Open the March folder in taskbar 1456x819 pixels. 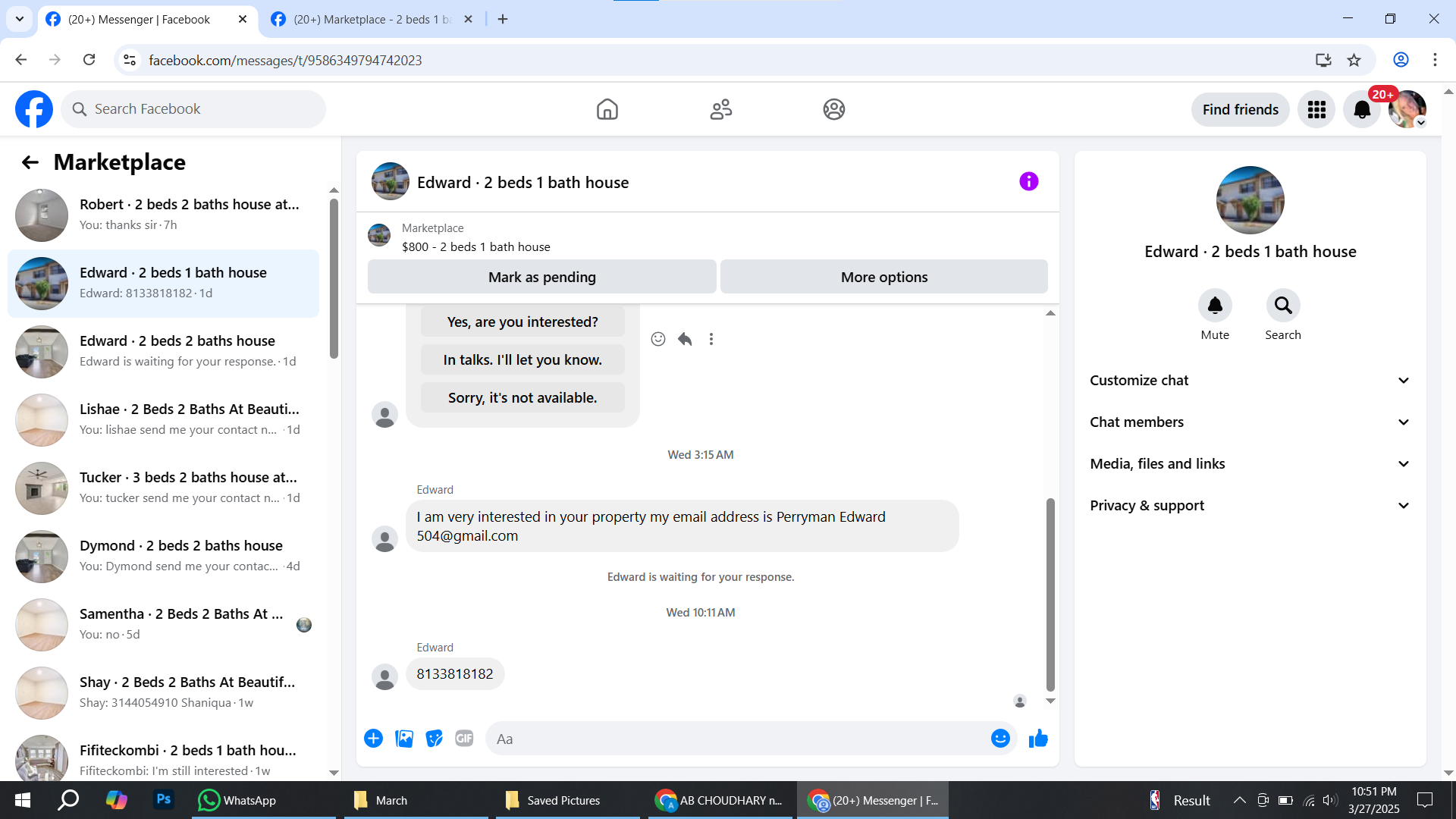[x=416, y=800]
